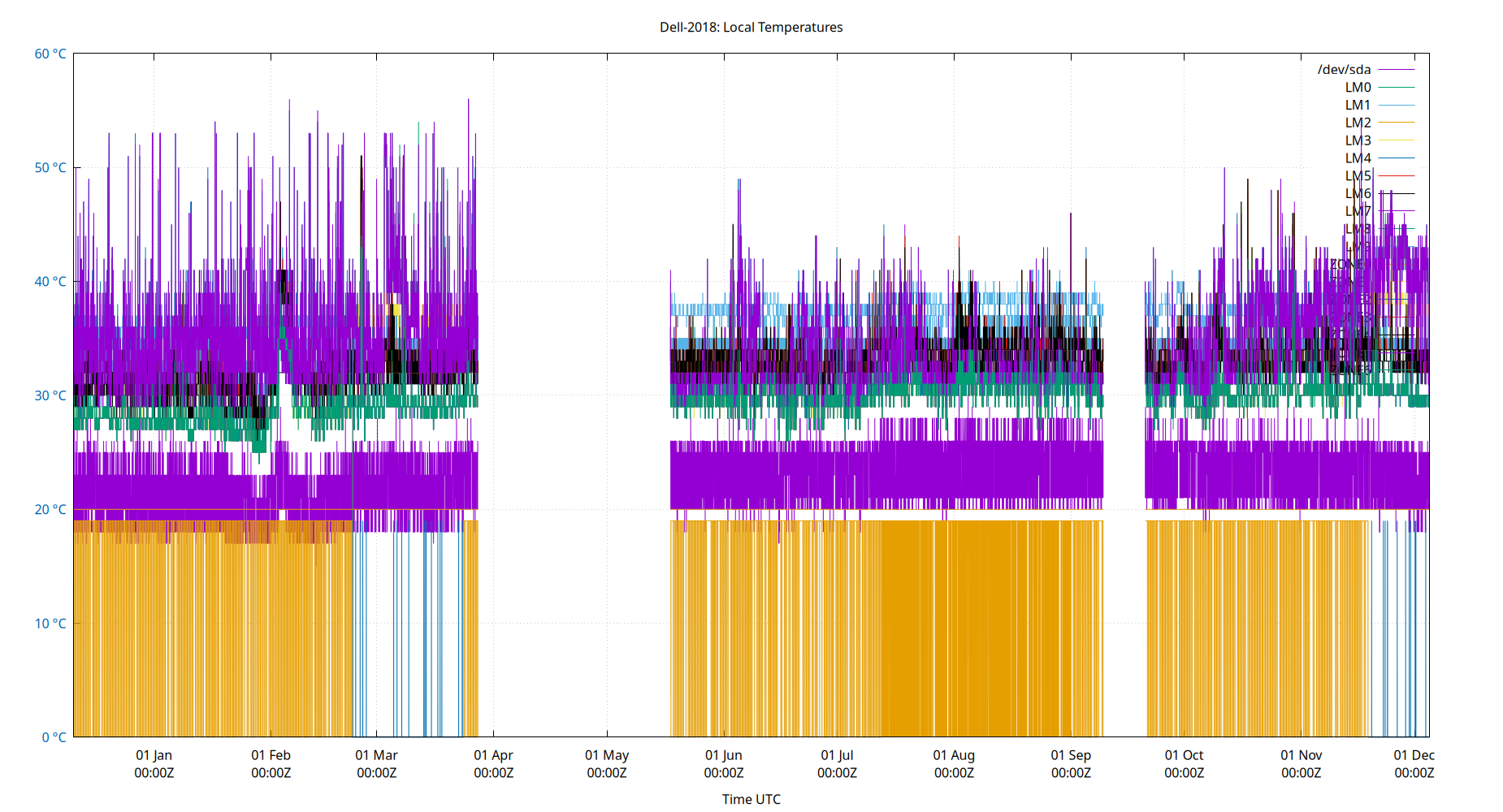Toggle the LM8 series visibility in legend

tap(1358, 227)
